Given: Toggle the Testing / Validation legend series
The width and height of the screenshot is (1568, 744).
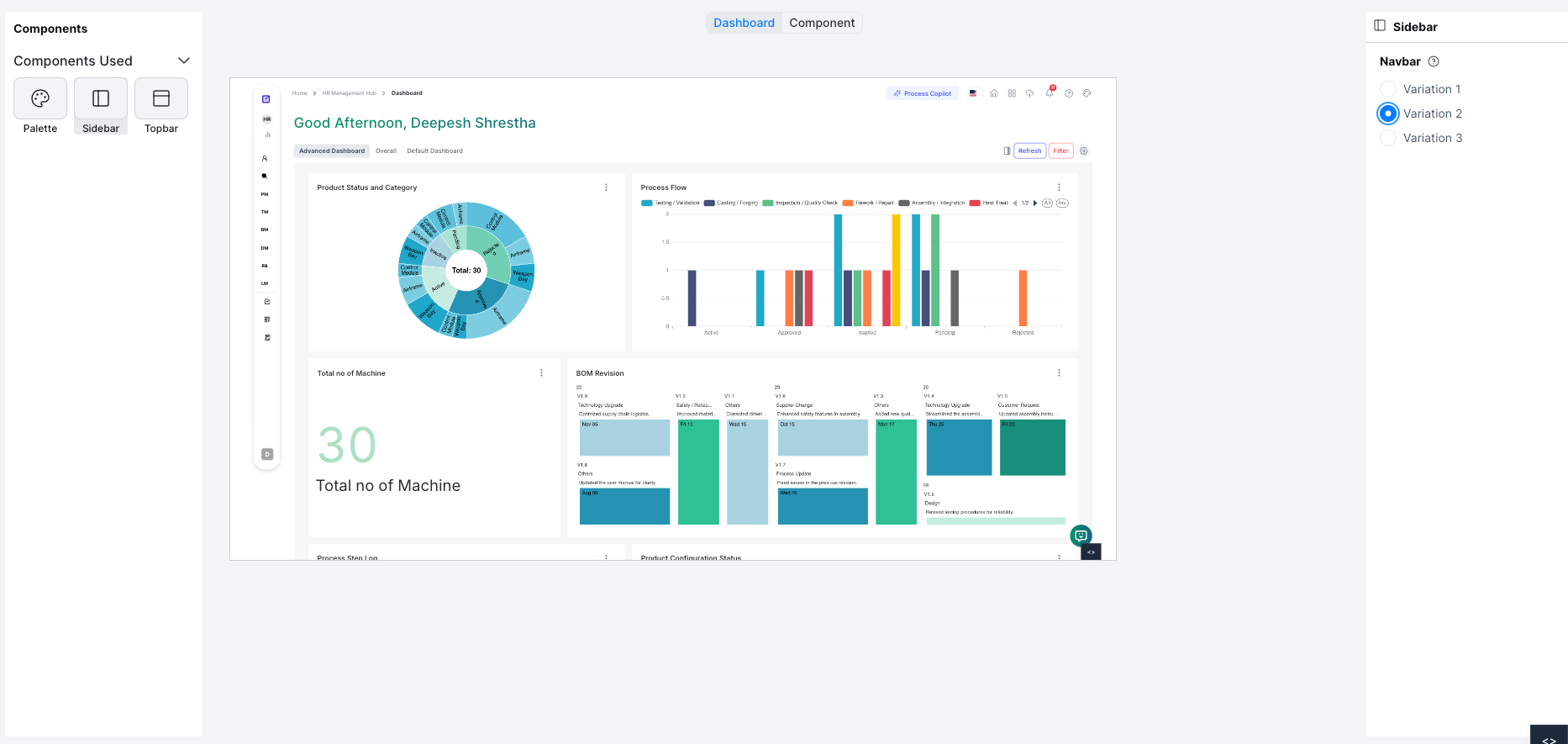Looking at the screenshot, I should pyautogui.click(x=671, y=203).
